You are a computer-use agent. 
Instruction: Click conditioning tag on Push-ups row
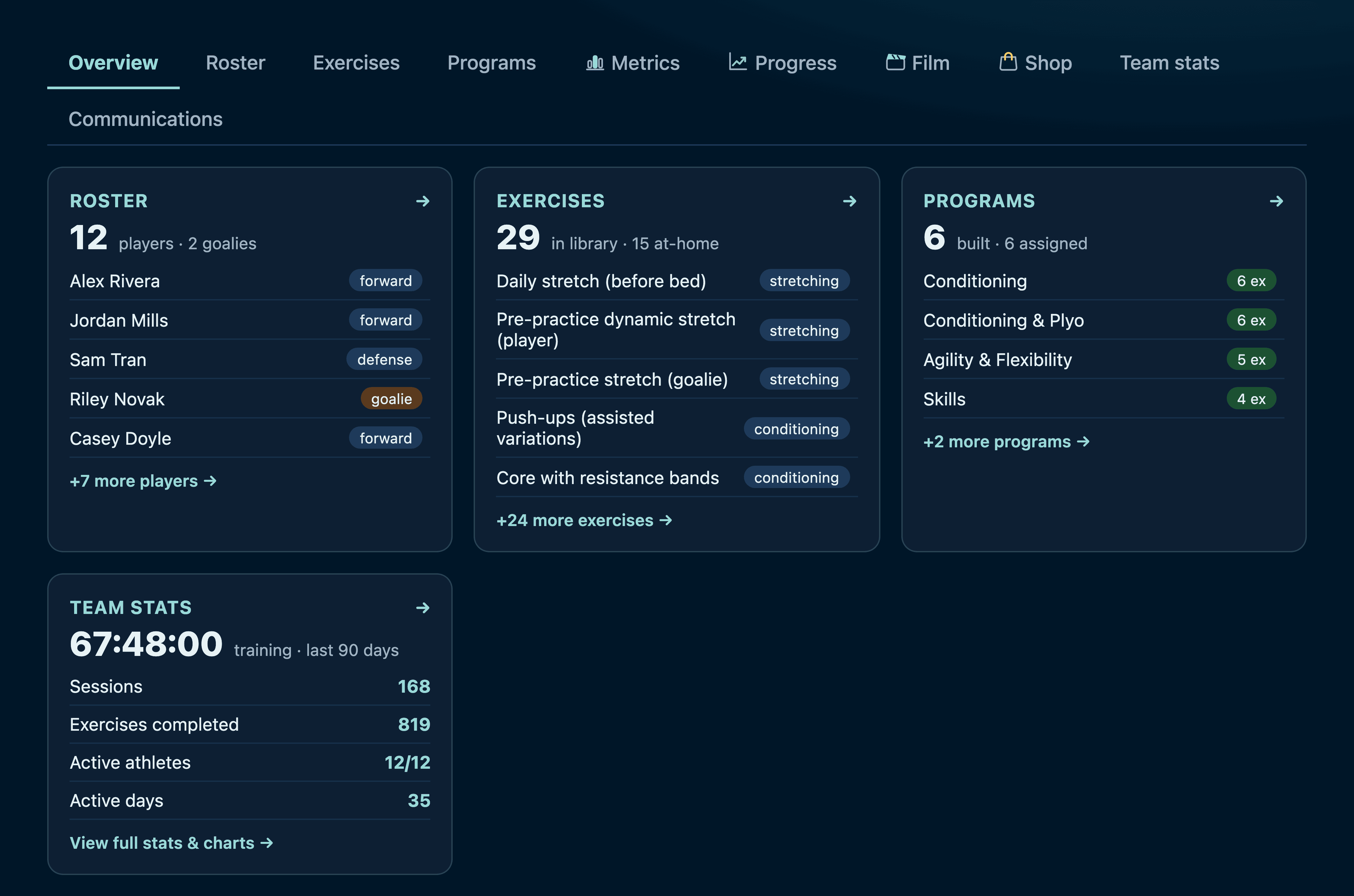coord(796,429)
